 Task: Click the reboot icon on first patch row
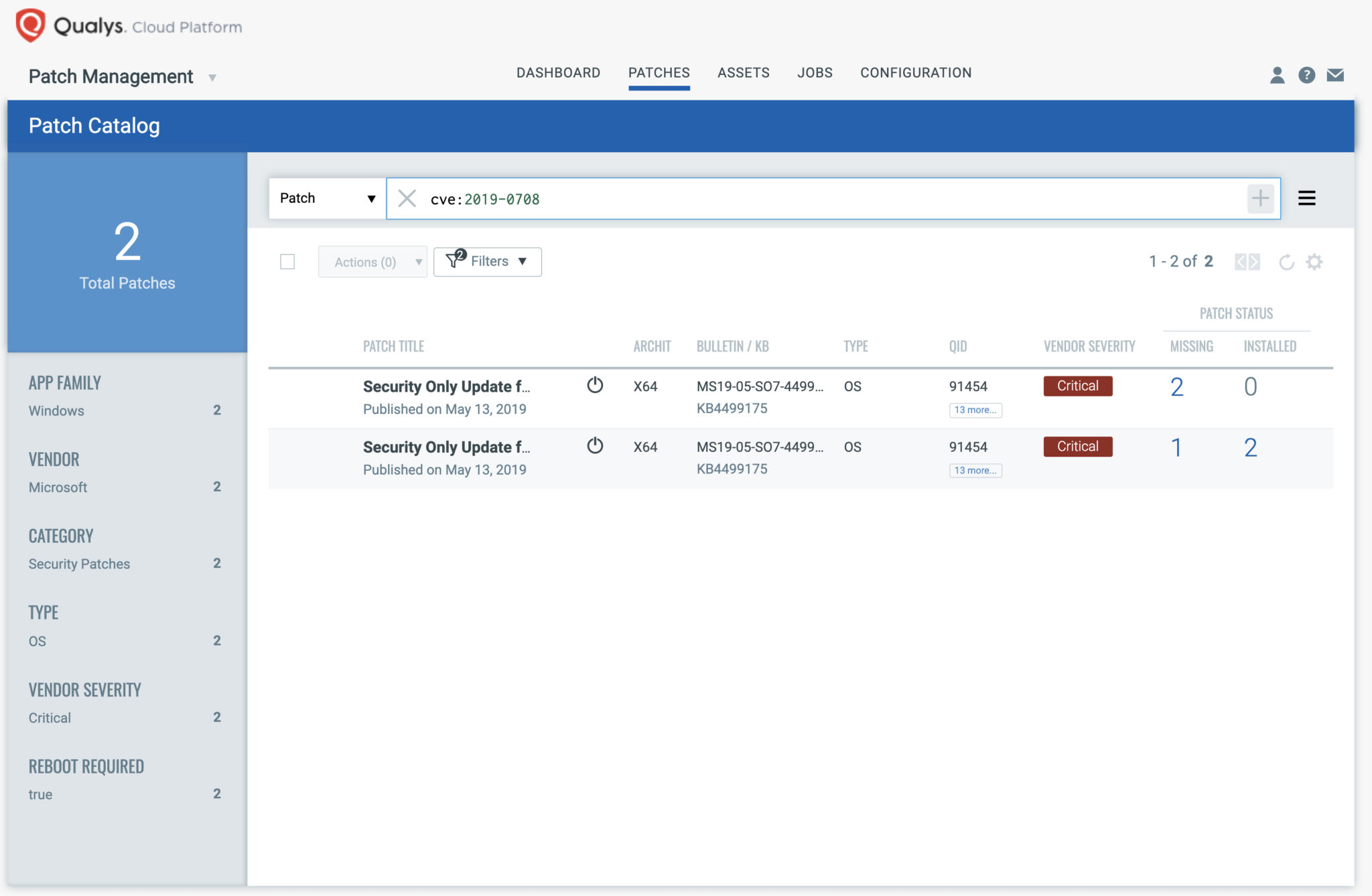tap(595, 385)
